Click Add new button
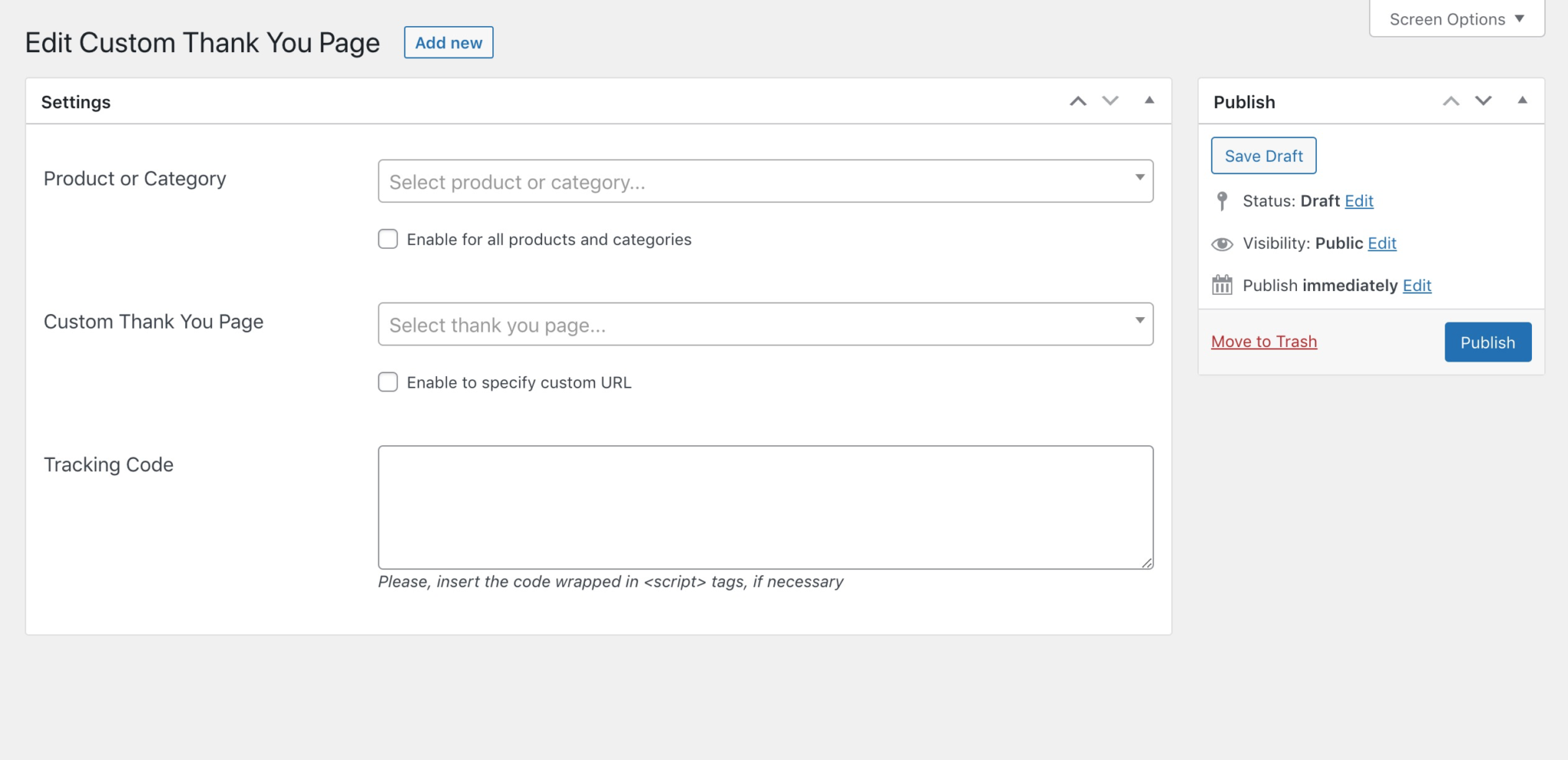 click(x=449, y=43)
